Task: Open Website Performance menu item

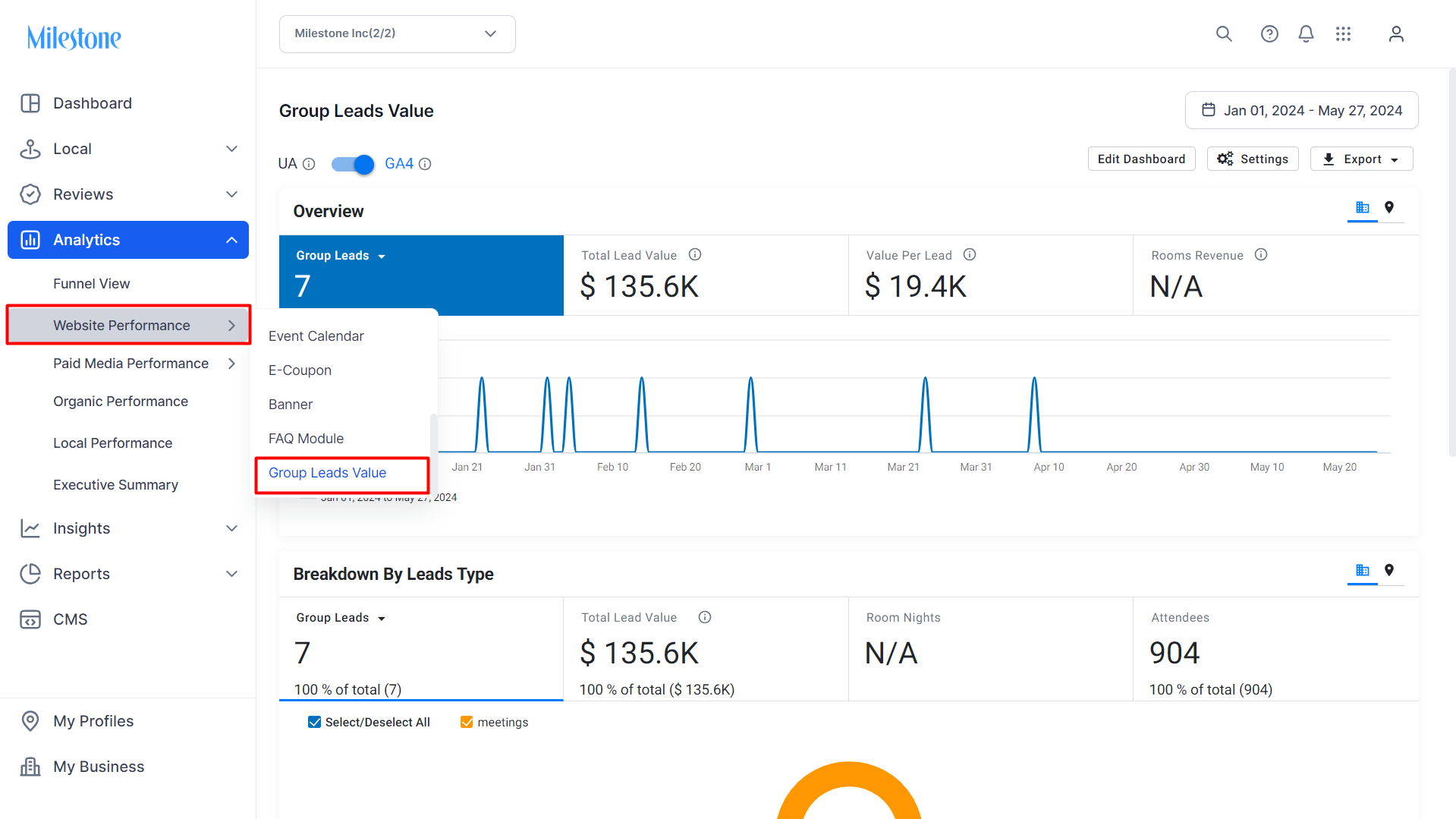Action: coord(128,325)
